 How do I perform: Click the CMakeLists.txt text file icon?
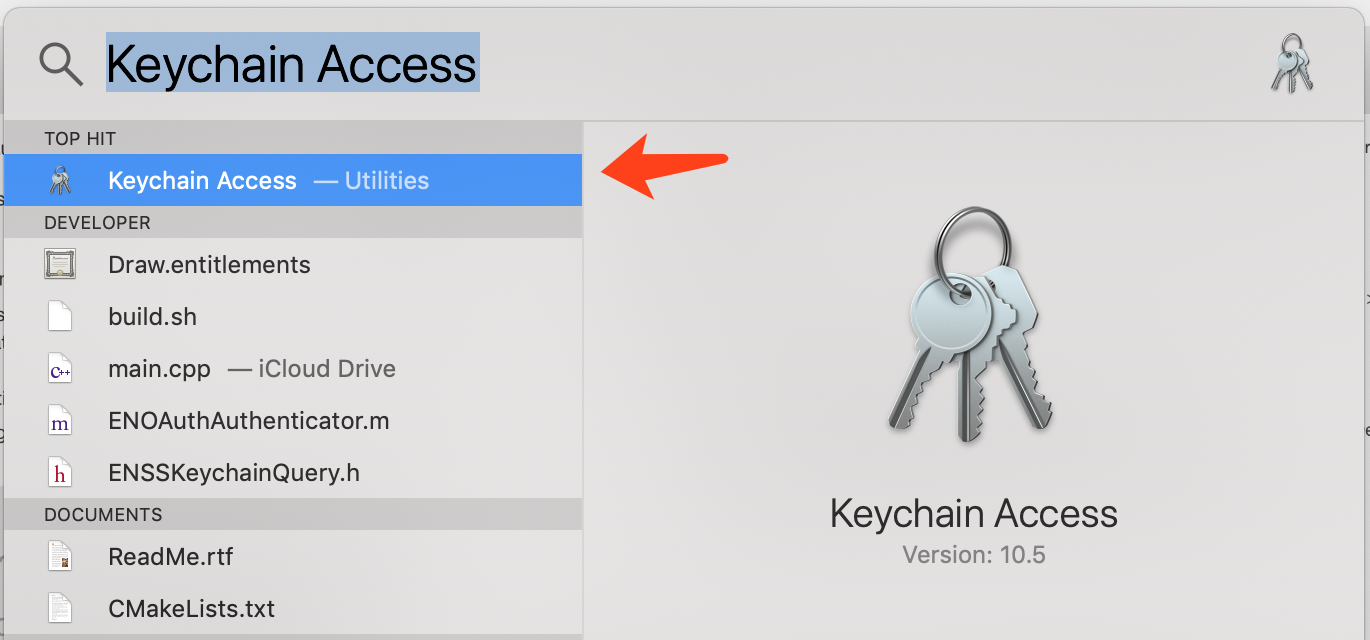point(60,609)
